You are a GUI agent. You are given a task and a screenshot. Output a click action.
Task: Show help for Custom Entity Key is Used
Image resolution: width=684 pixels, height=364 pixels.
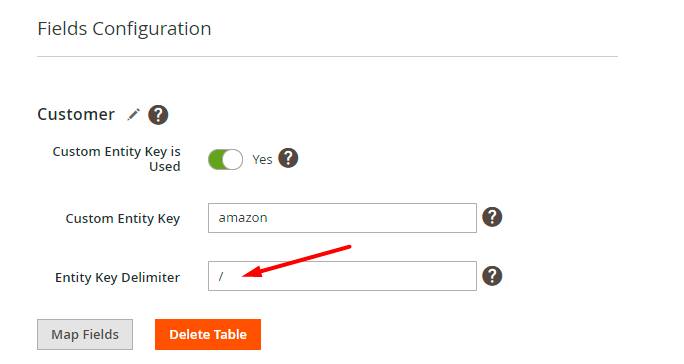(x=288, y=158)
